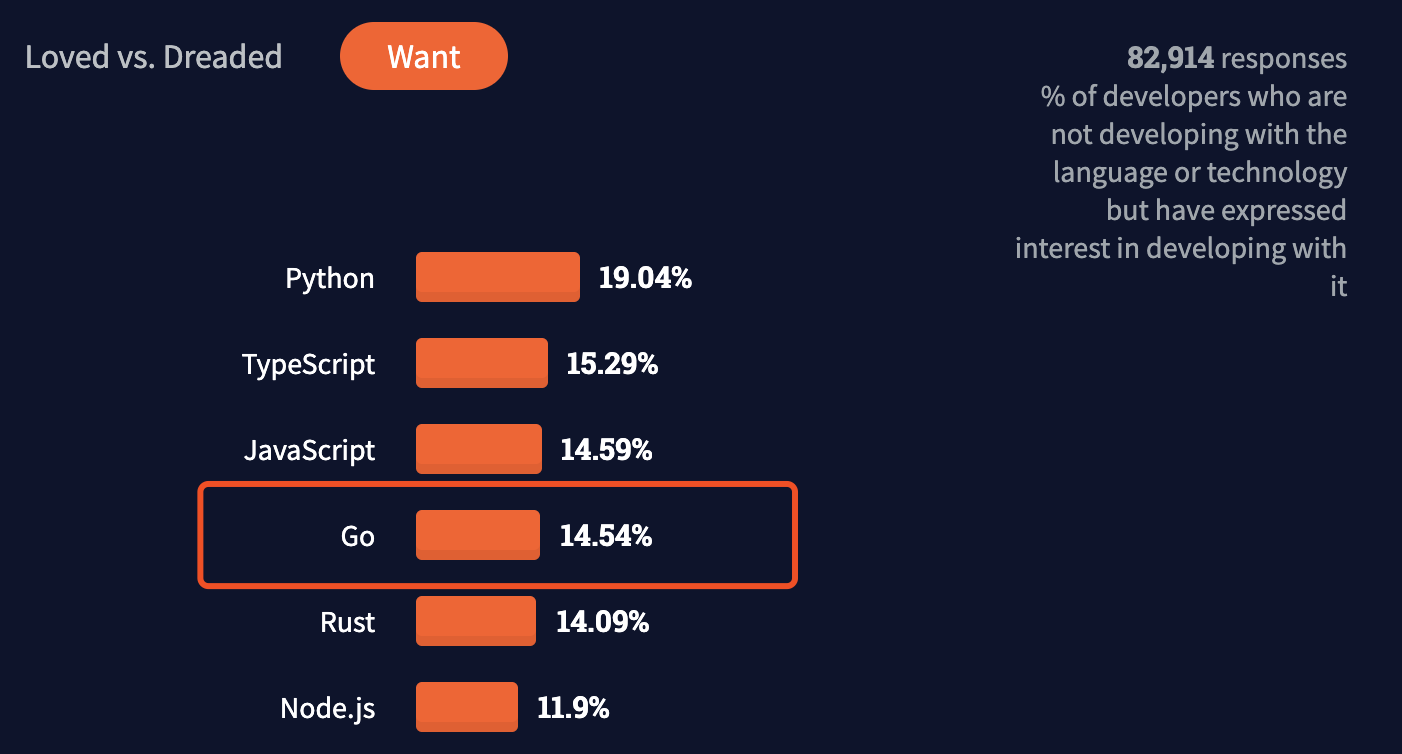
Task: Select the orange Want tab
Action: tap(424, 56)
